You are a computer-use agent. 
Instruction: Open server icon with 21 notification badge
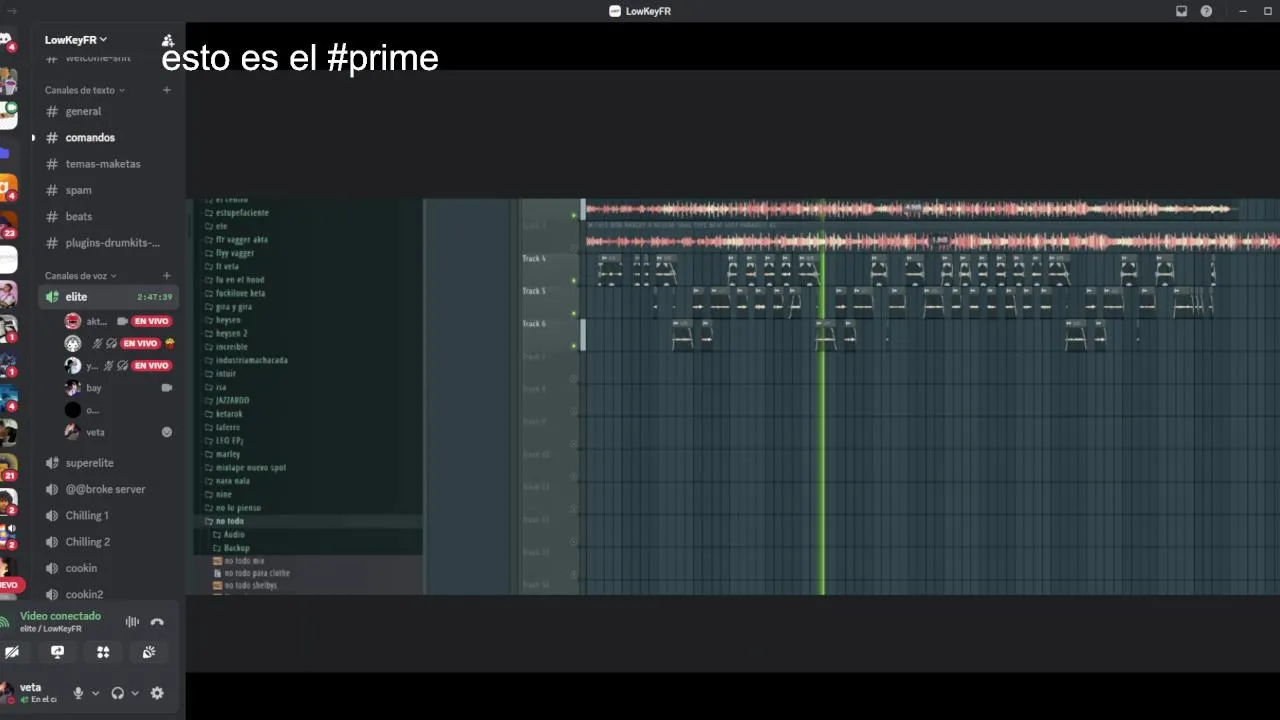tap(7, 466)
